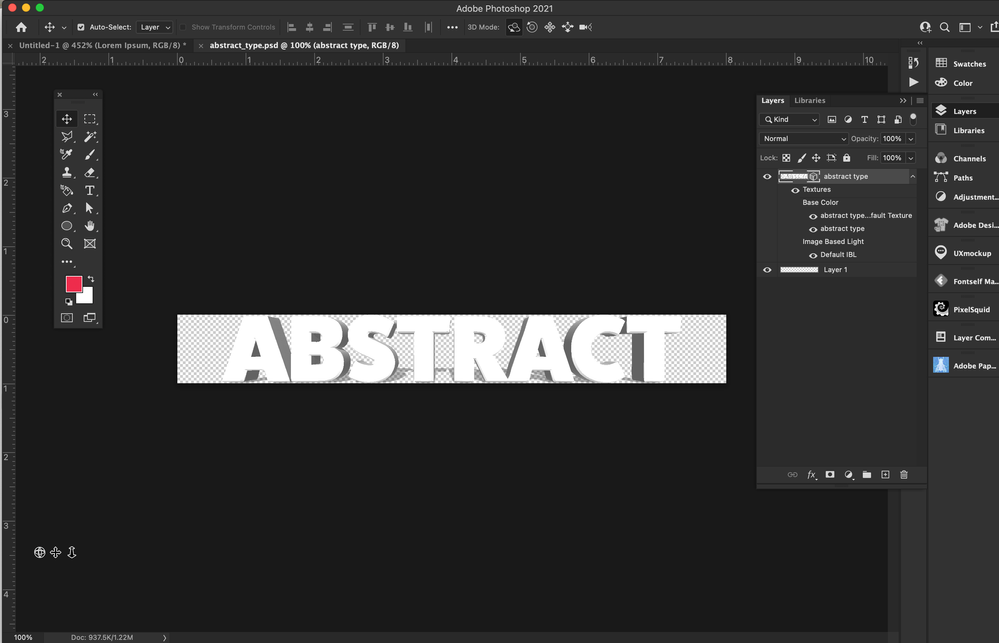Select the Eraser tool
This screenshot has width=999, height=643.
tap(90, 172)
